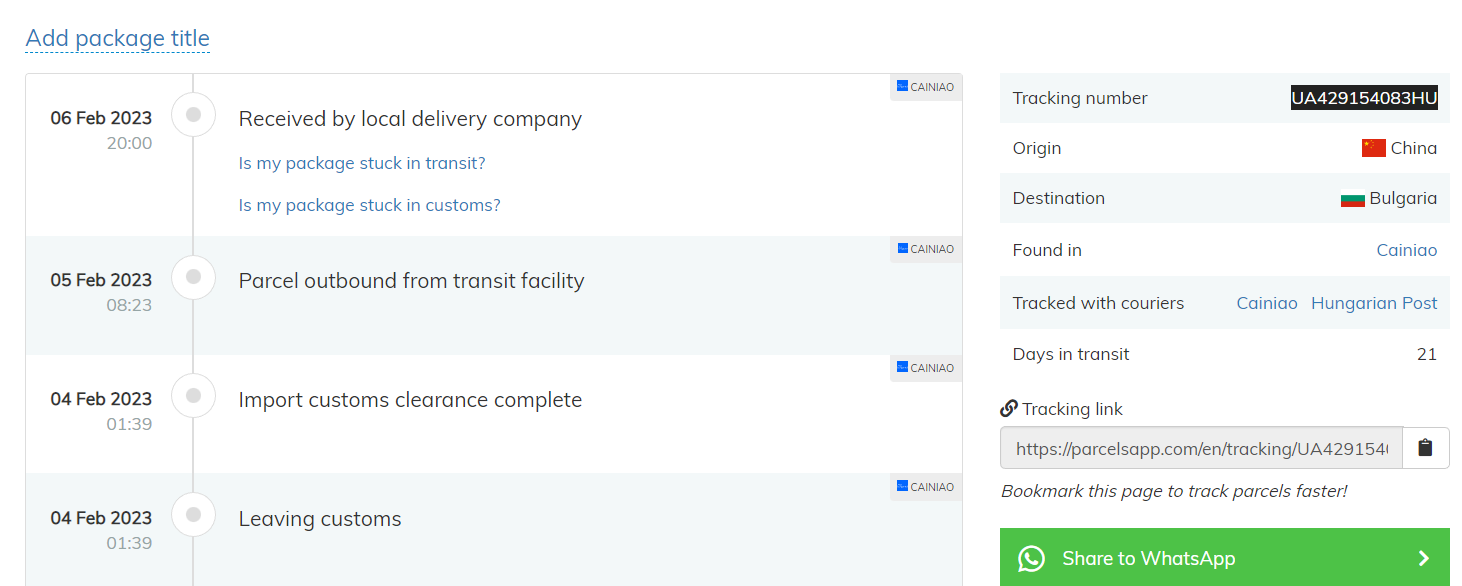The height and width of the screenshot is (586, 1462).
Task: Copy tracking link with clipboard icon
Action: click(x=1425, y=448)
